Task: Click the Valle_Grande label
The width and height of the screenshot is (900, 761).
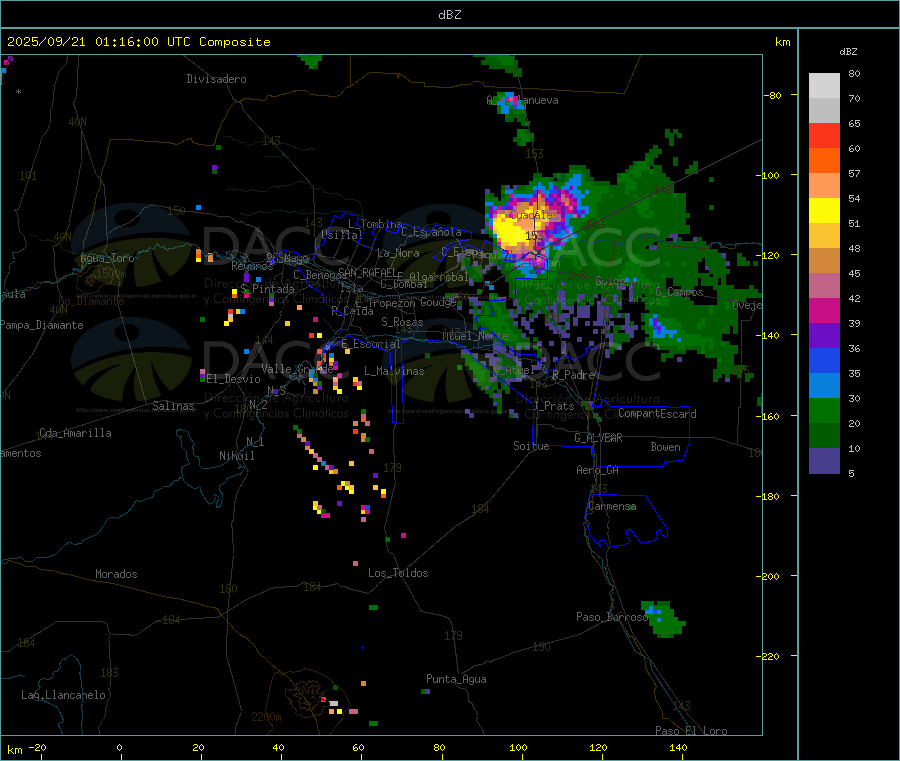Action: (297, 368)
